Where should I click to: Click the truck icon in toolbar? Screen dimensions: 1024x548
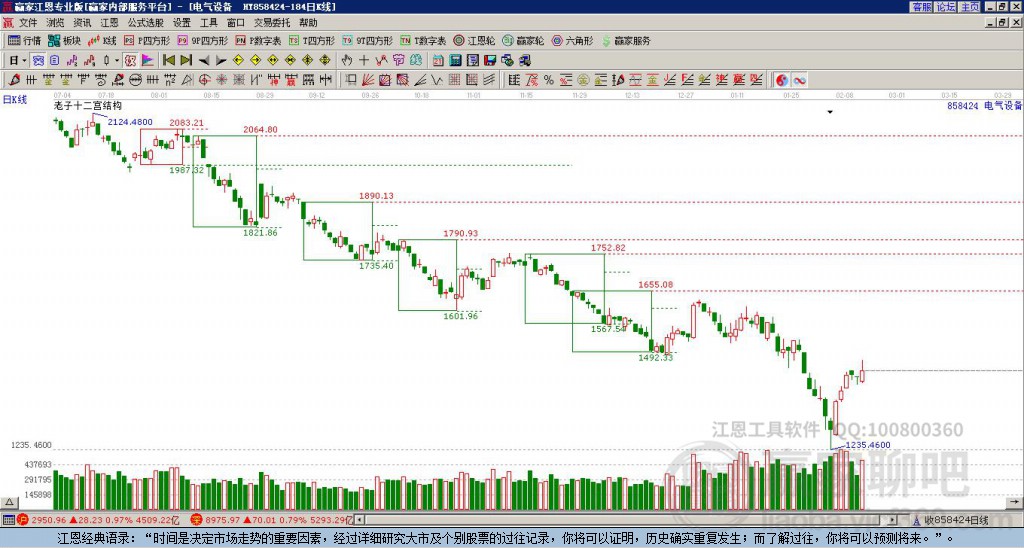click(524, 61)
